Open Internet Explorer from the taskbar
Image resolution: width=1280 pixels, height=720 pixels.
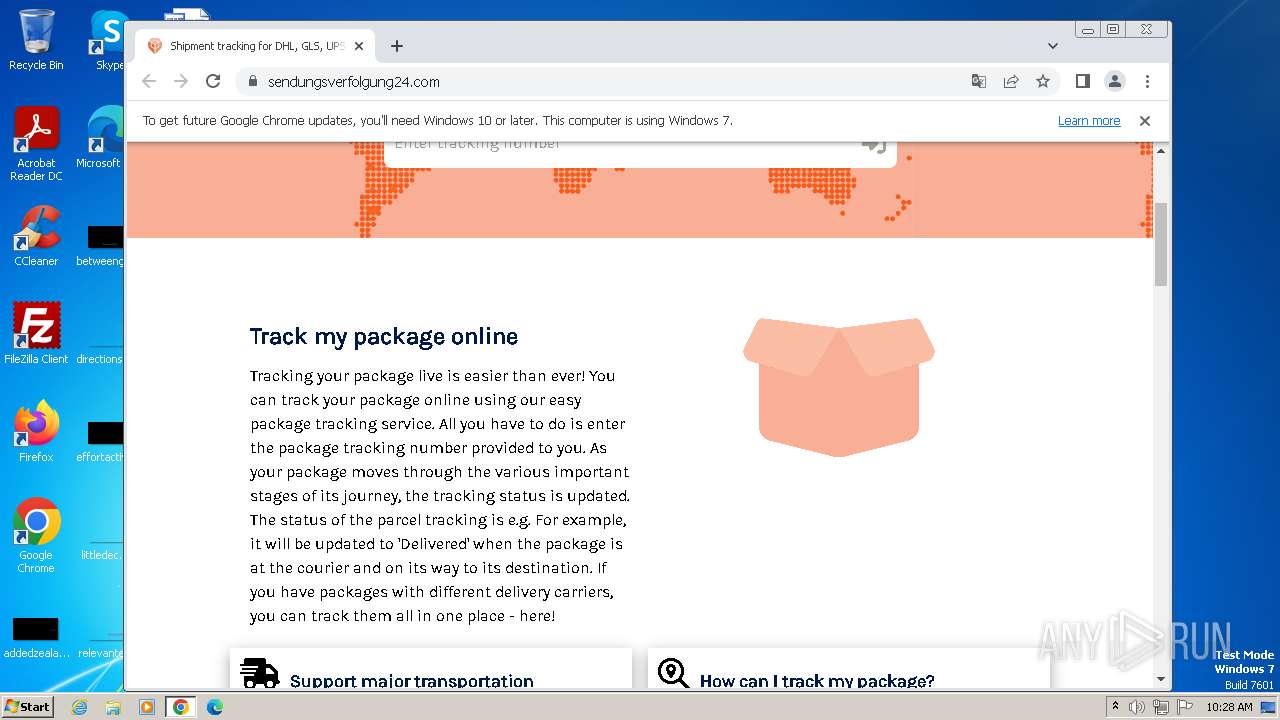coord(80,707)
